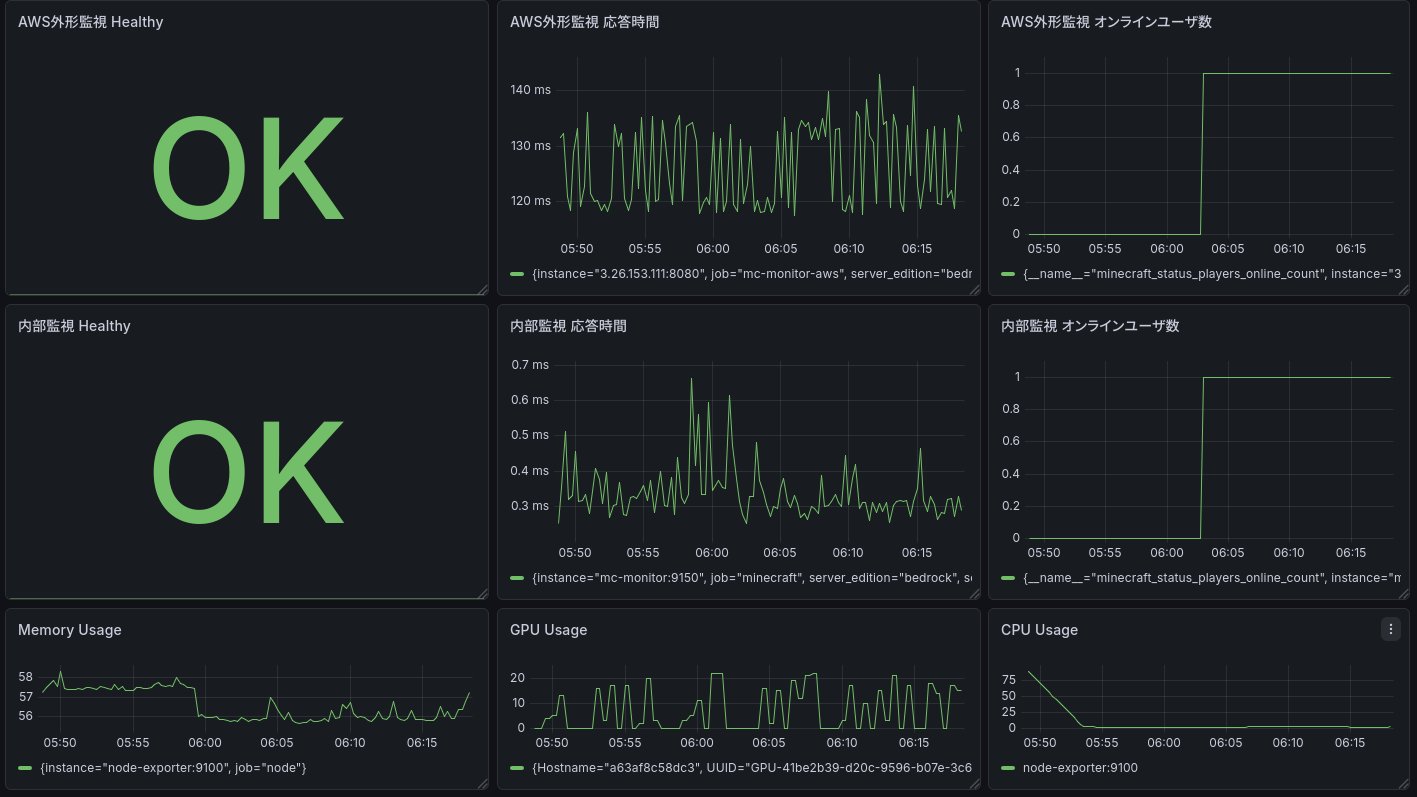Click the 0.3 ms axis label
The image size is (1417, 797).
click(531, 505)
